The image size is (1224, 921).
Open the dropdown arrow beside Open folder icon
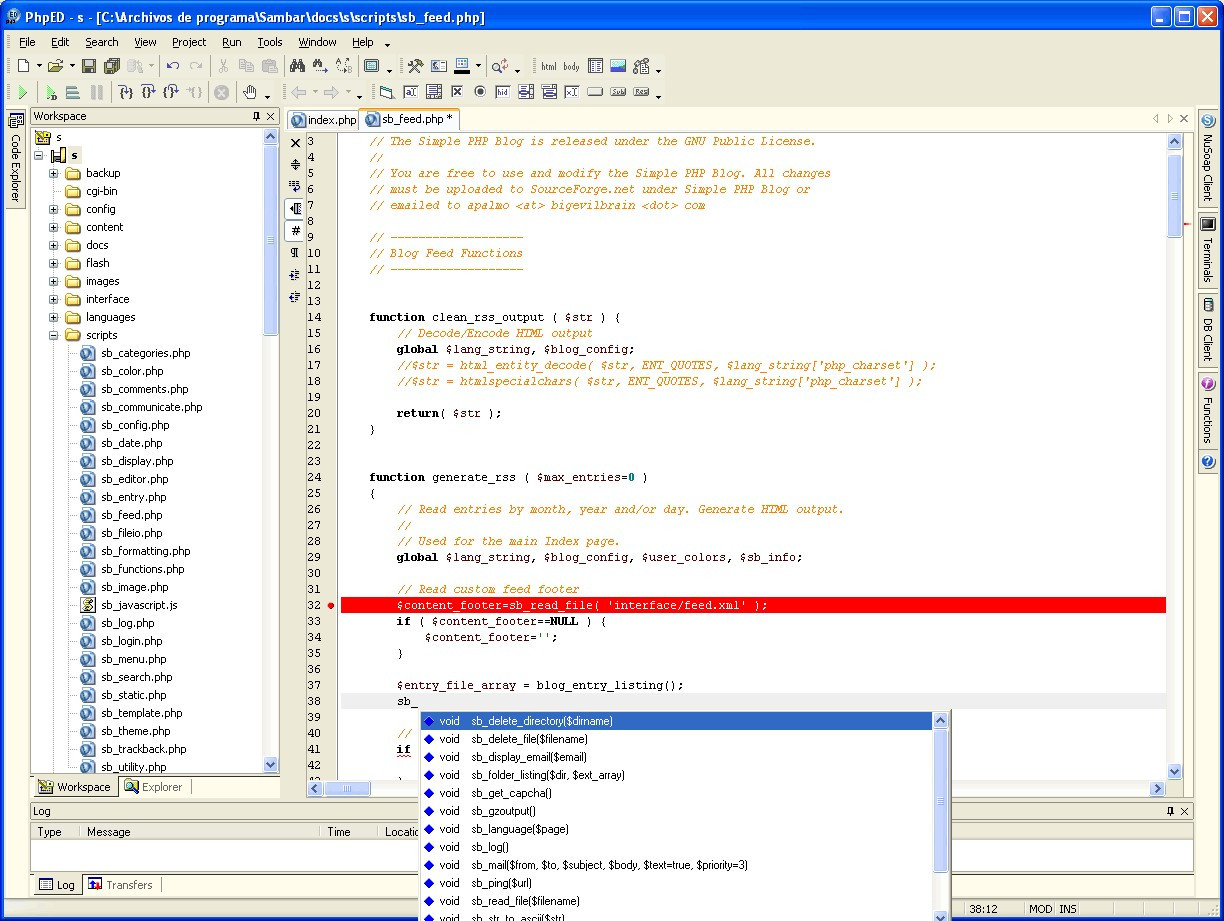click(x=71, y=67)
